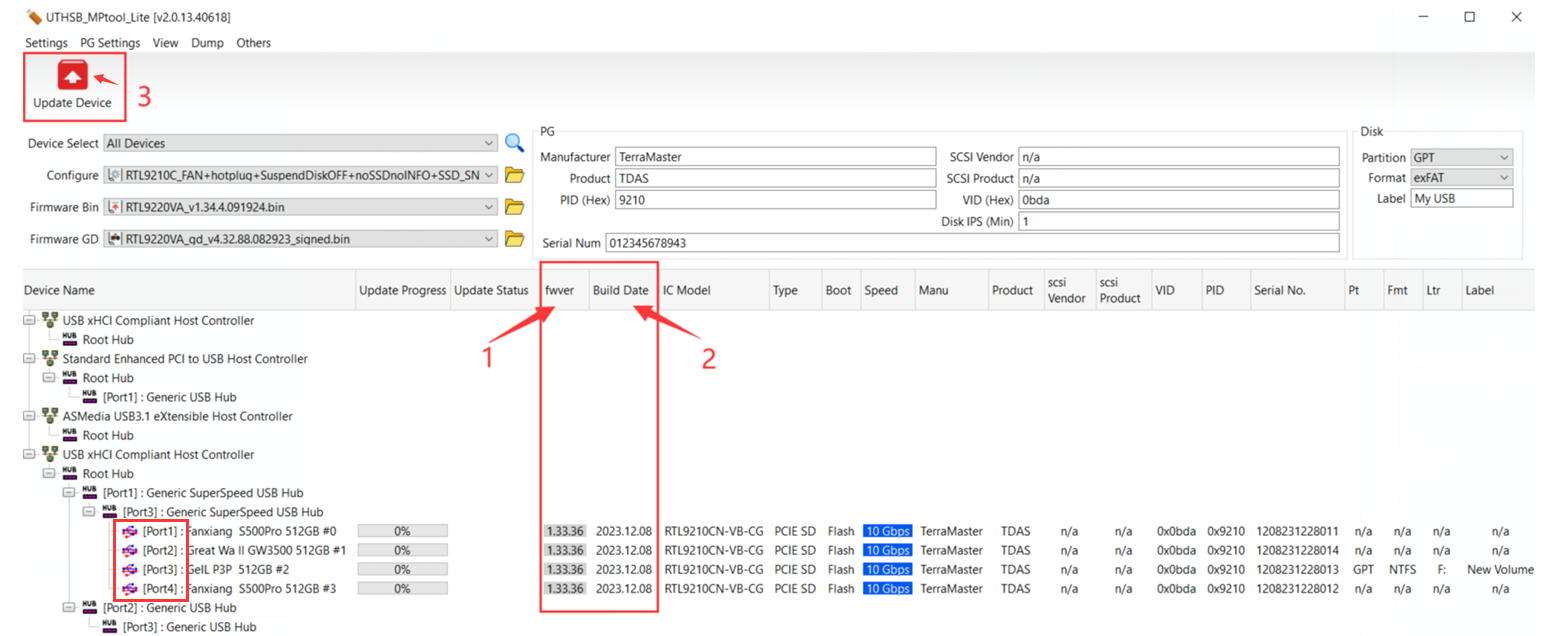Screen dimensions: 1541x636
Task: Collapse [Port2] Generic USB Hub node
Action: 69,607
